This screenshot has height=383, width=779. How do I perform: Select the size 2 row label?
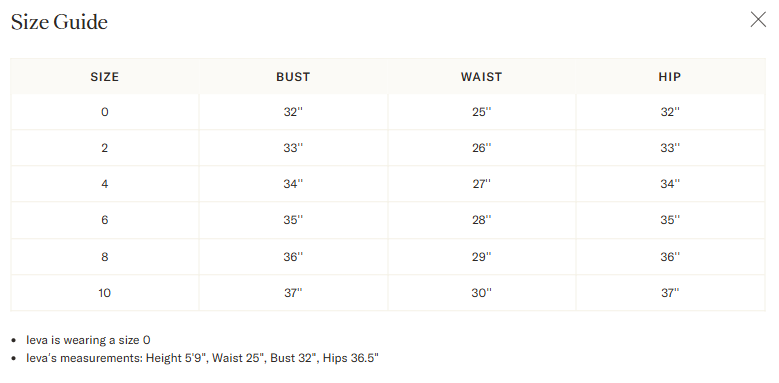coord(104,148)
